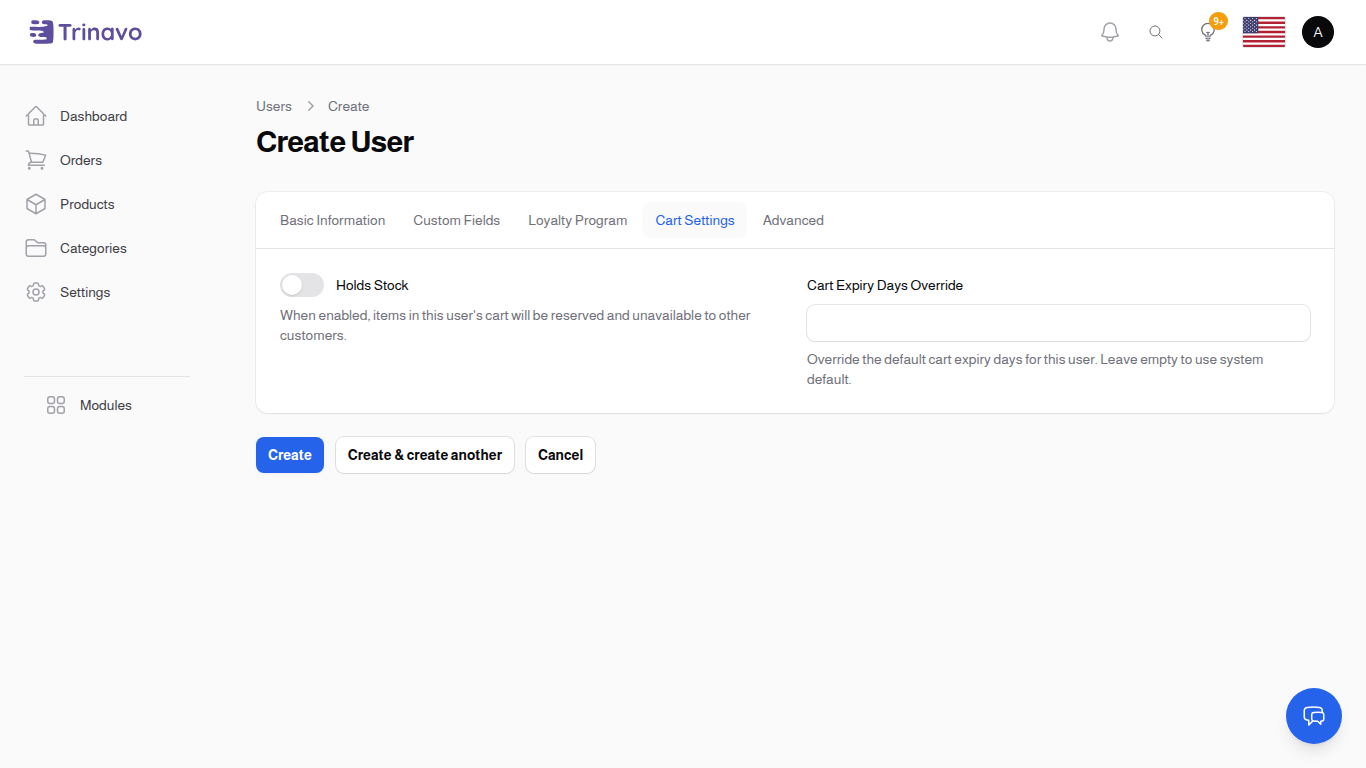
Task: Click the Dashboard home icon
Action: (x=36, y=116)
